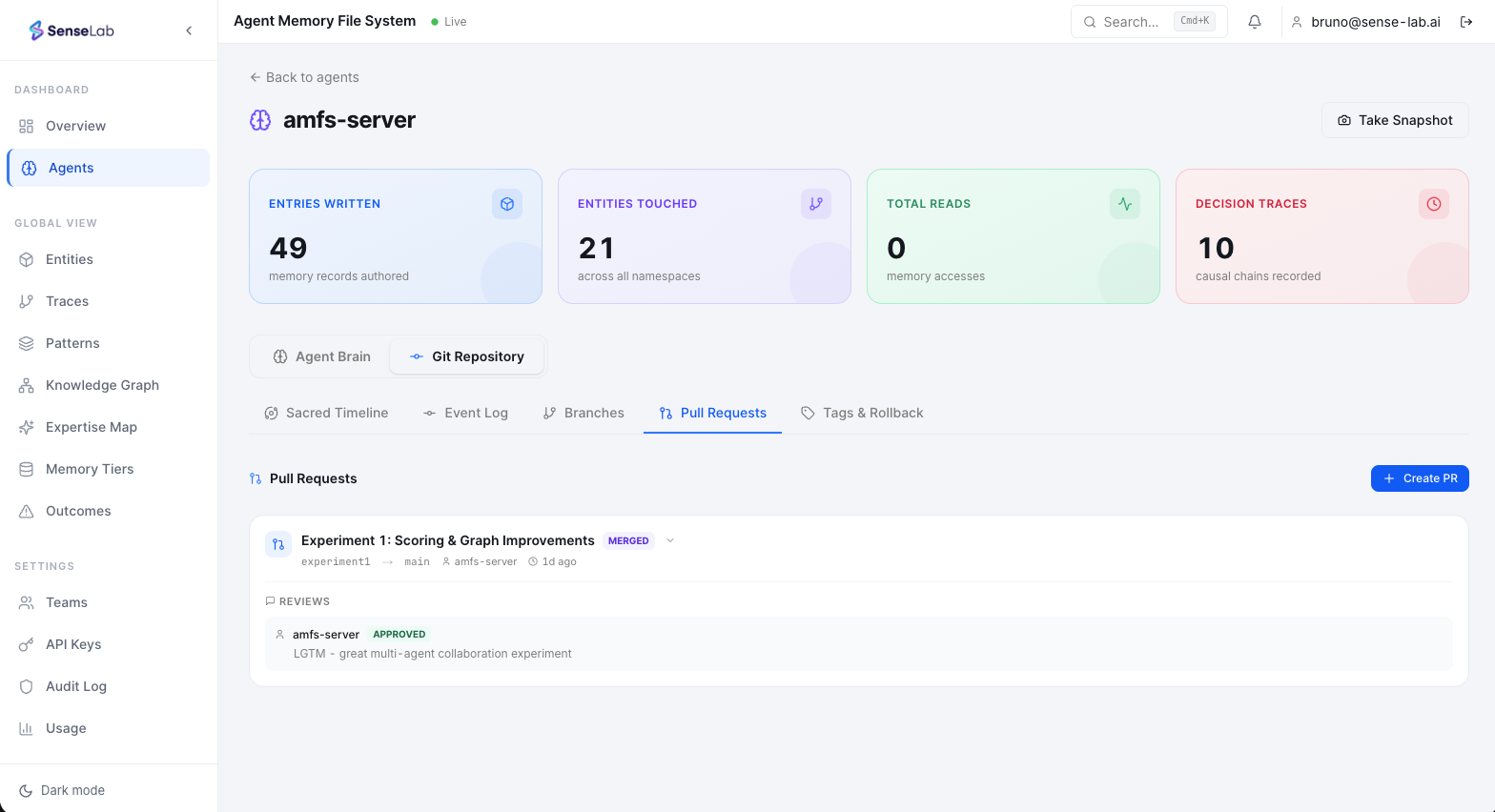Select the Git Repository view toggle
1495x812 pixels.
[x=467, y=356]
